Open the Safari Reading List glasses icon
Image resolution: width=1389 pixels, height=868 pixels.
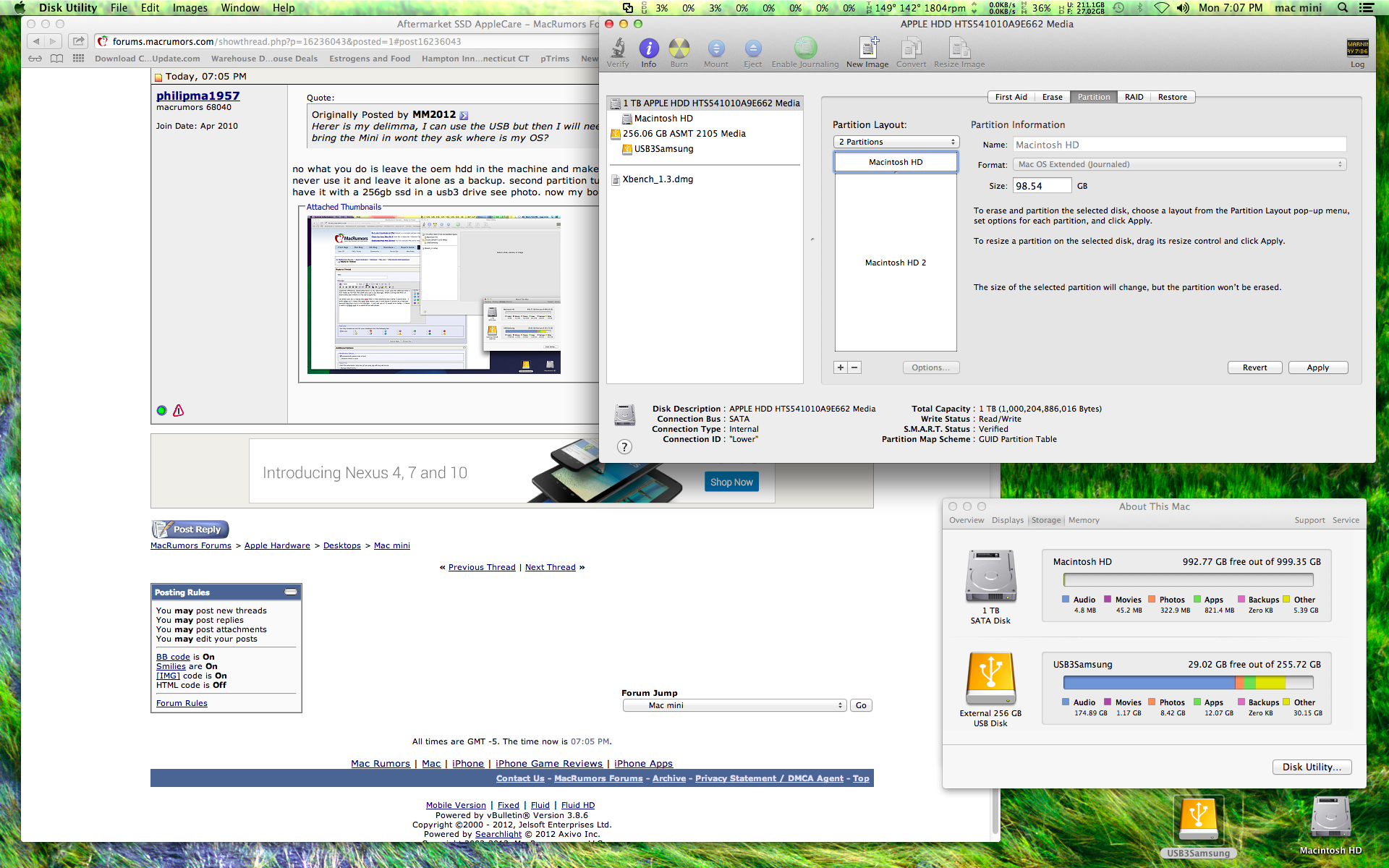pyautogui.click(x=35, y=59)
